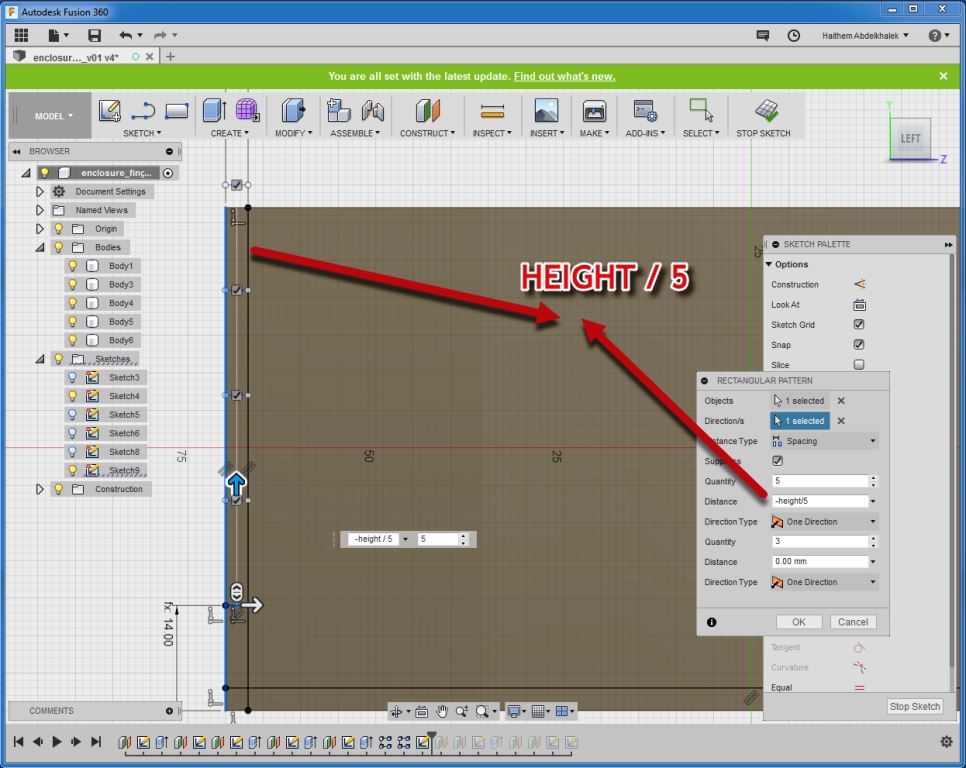Click the Stop Sketch button in palette
Image resolution: width=966 pixels, height=768 pixels.
914,706
